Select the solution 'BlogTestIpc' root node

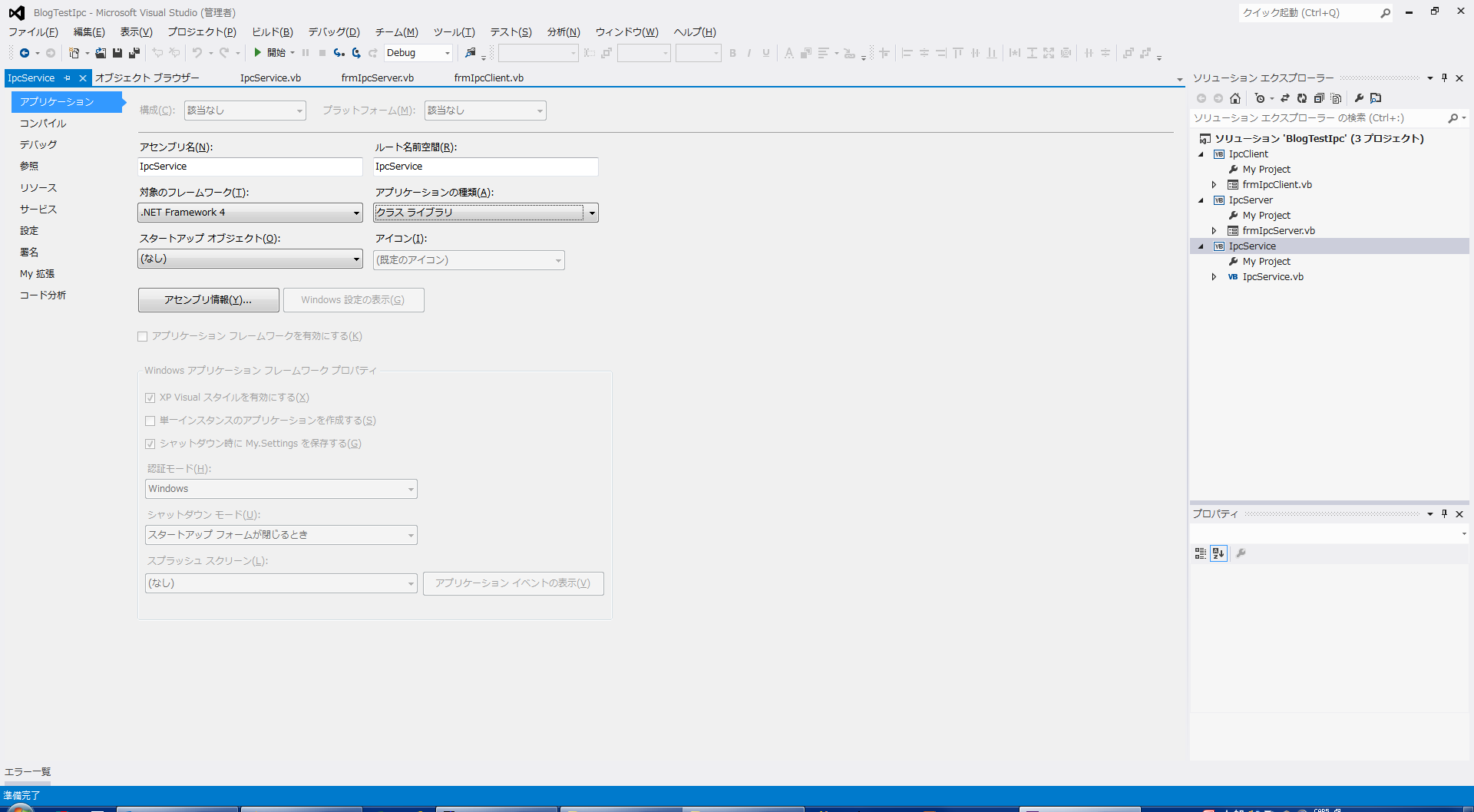click(1319, 139)
